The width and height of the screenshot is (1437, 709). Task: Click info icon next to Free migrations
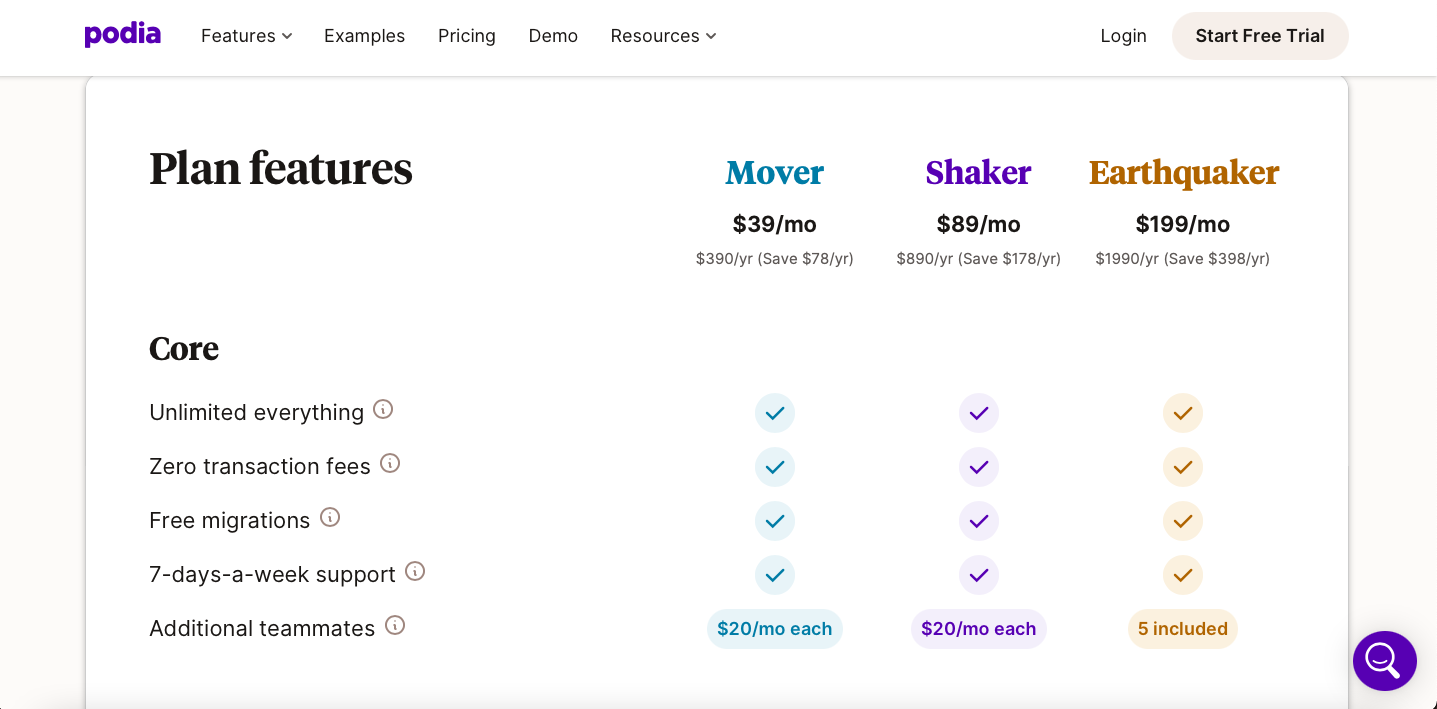click(x=330, y=517)
